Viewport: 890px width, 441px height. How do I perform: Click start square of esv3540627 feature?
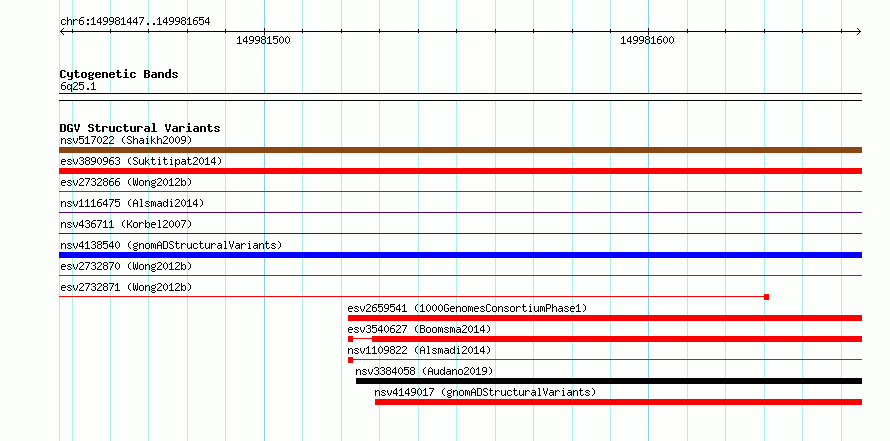click(350, 339)
